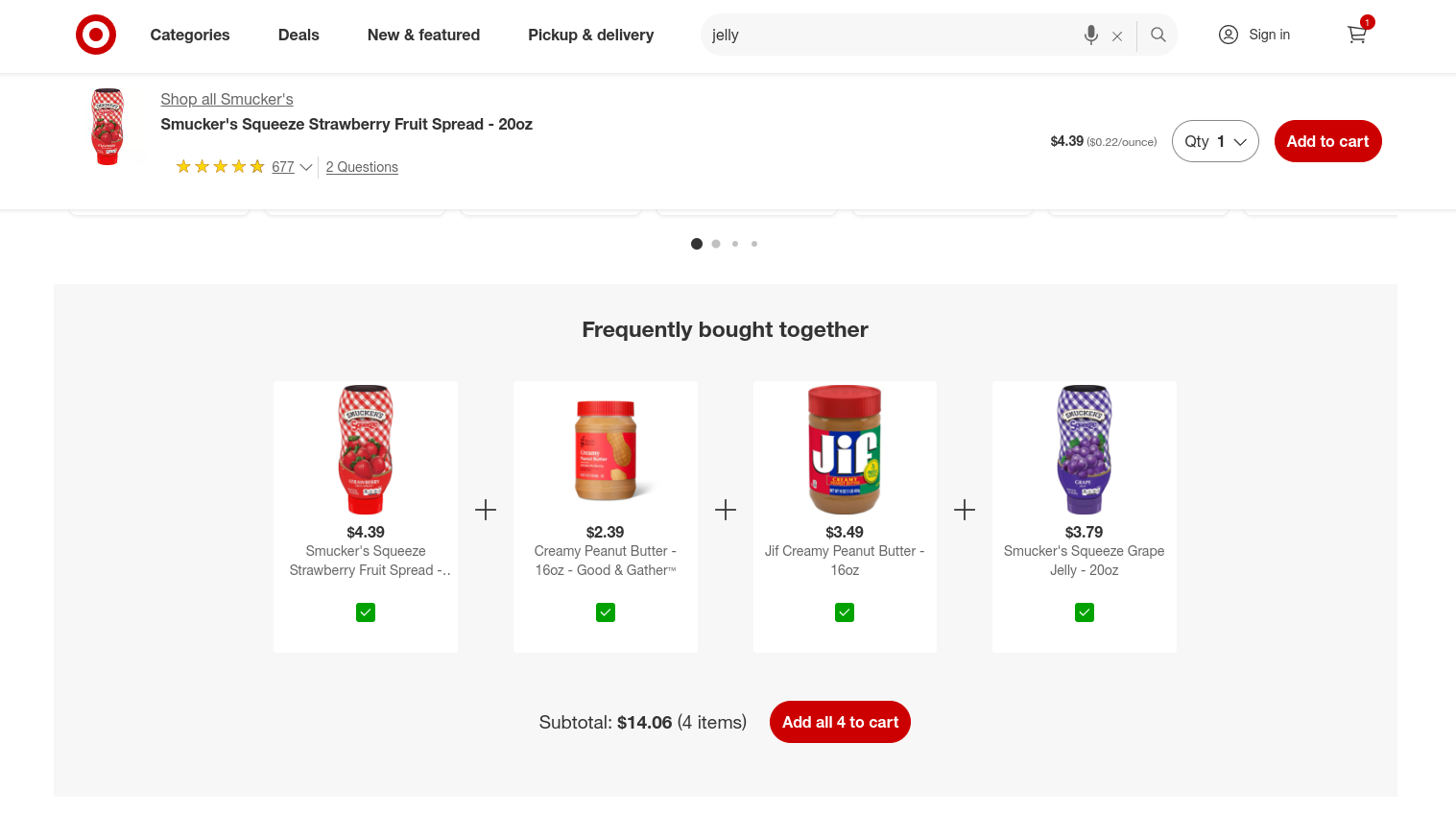Image resolution: width=1456 pixels, height=815 pixels.
Task: Click the Sign in account icon
Action: coord(1229,35)
